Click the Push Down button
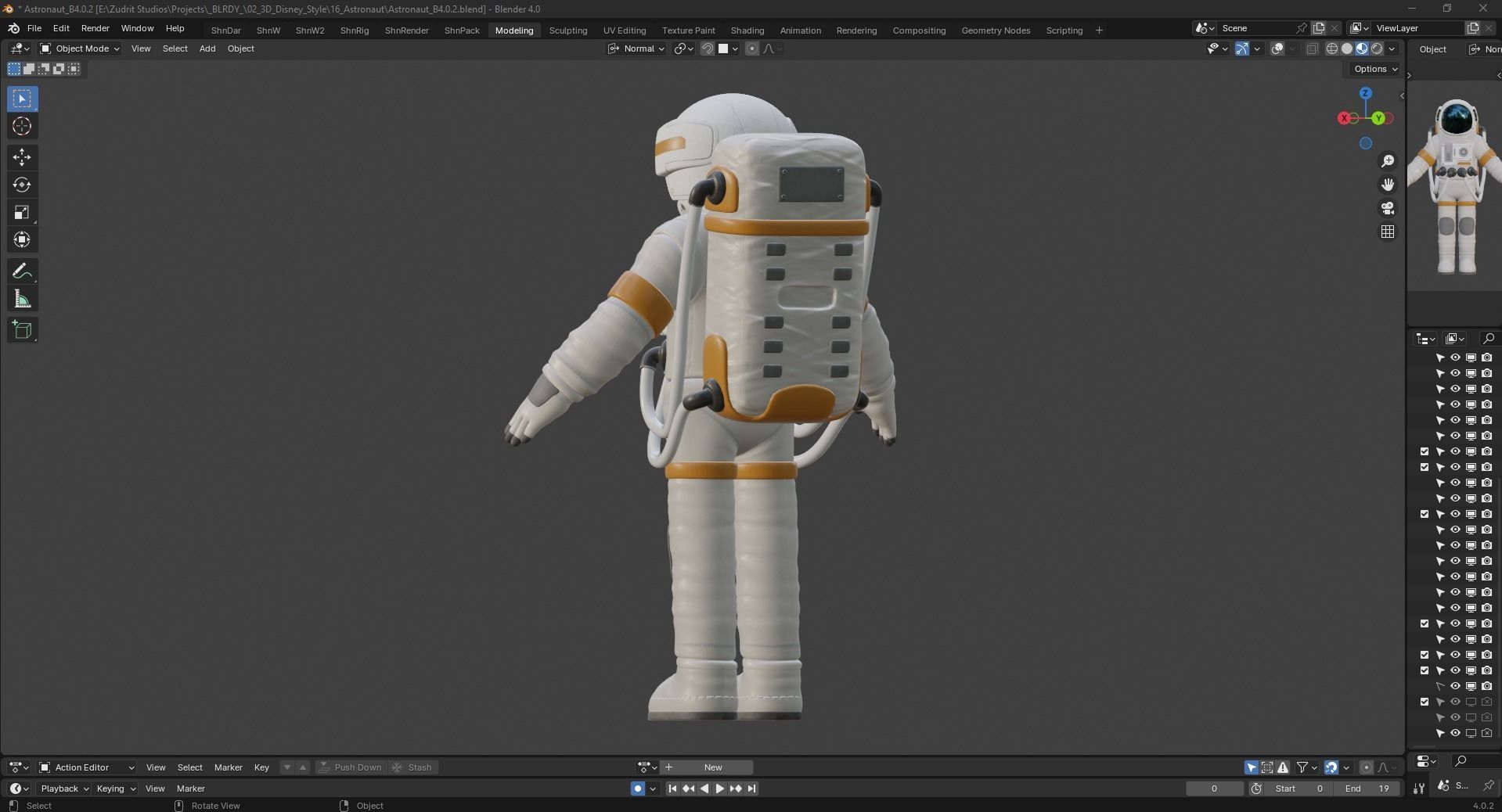This screenshot has height=812, width=1502. tap(351, 767)
